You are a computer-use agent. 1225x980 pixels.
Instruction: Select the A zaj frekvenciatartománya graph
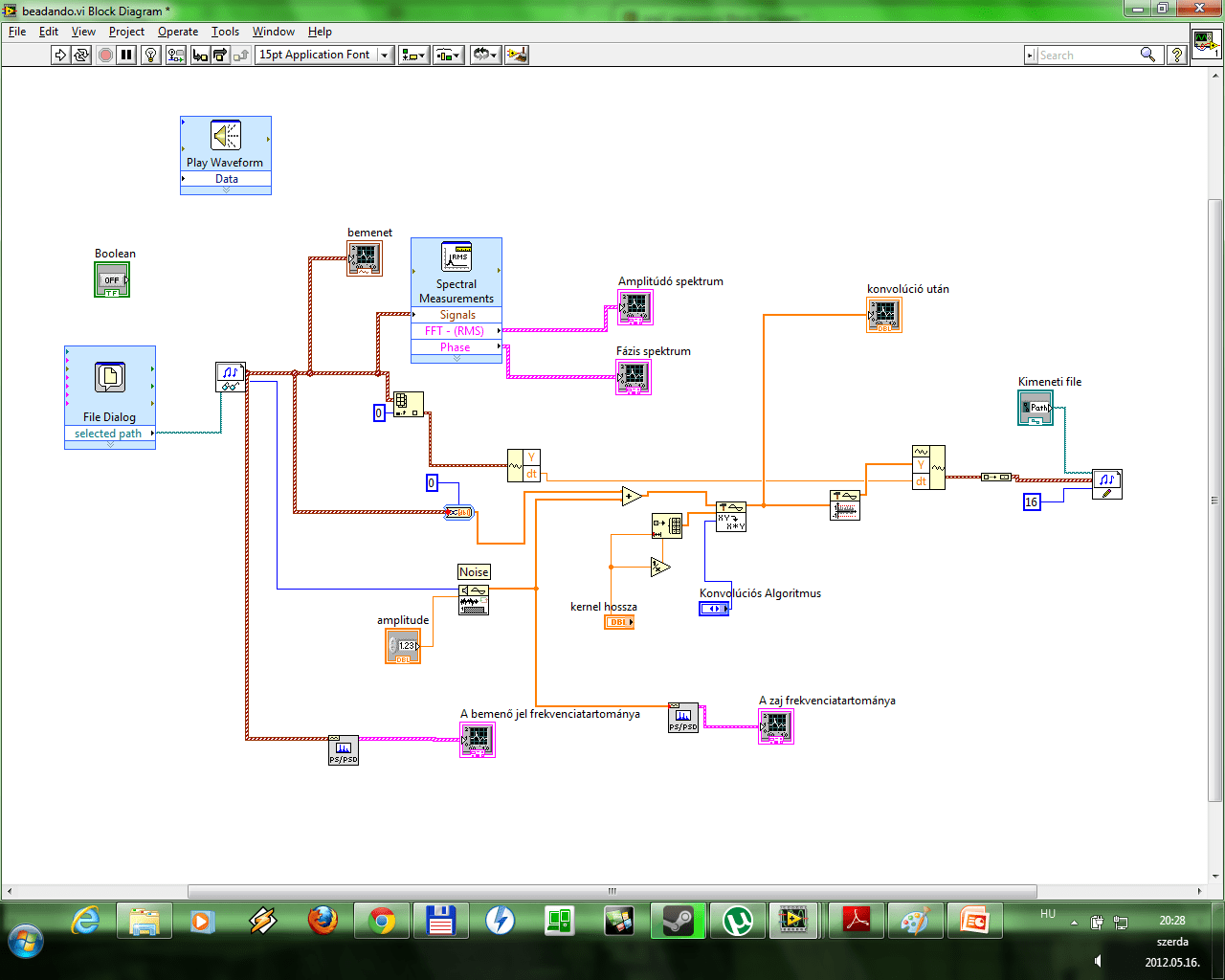pos(776,726)
